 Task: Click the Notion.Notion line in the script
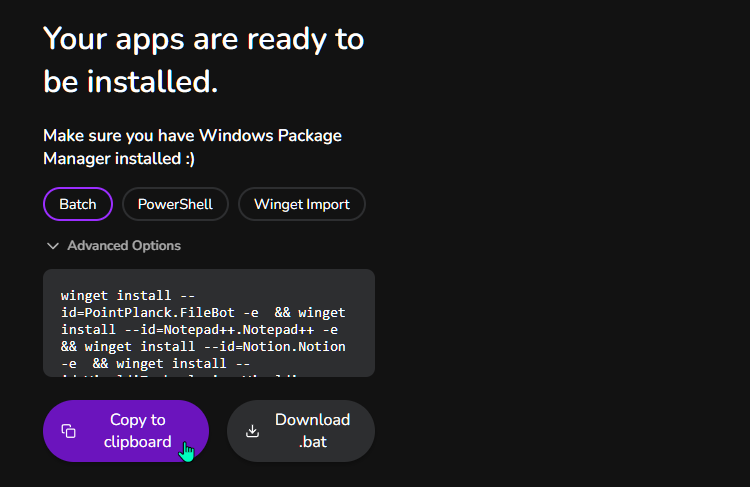click(203, 347)
